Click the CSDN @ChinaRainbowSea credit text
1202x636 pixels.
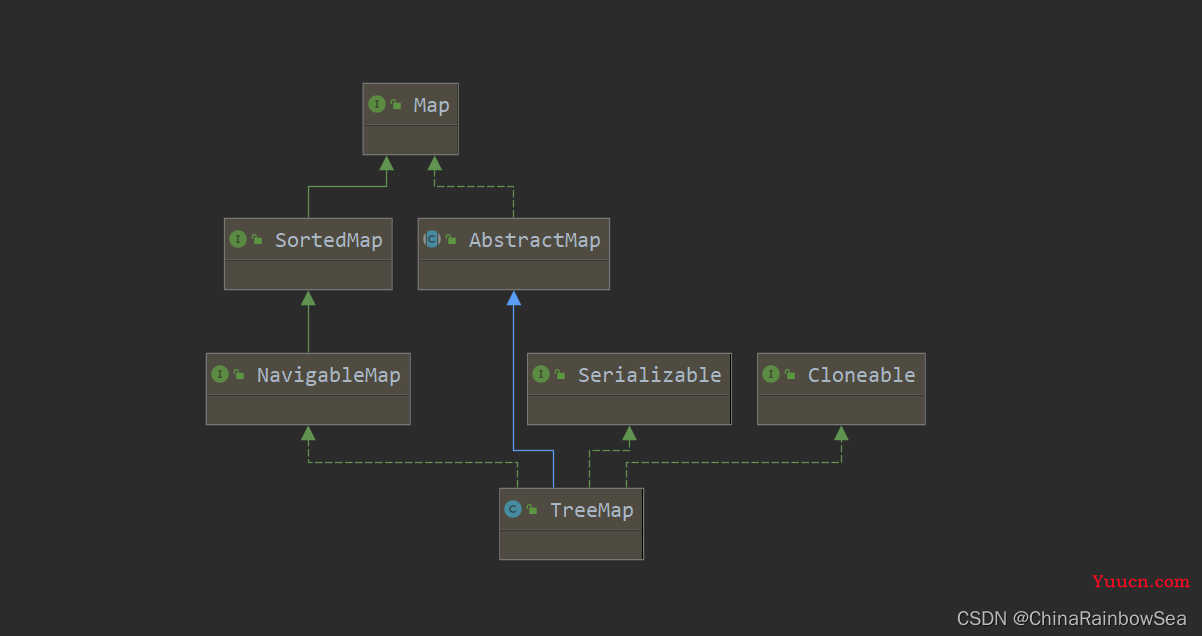pos(1072,619)
